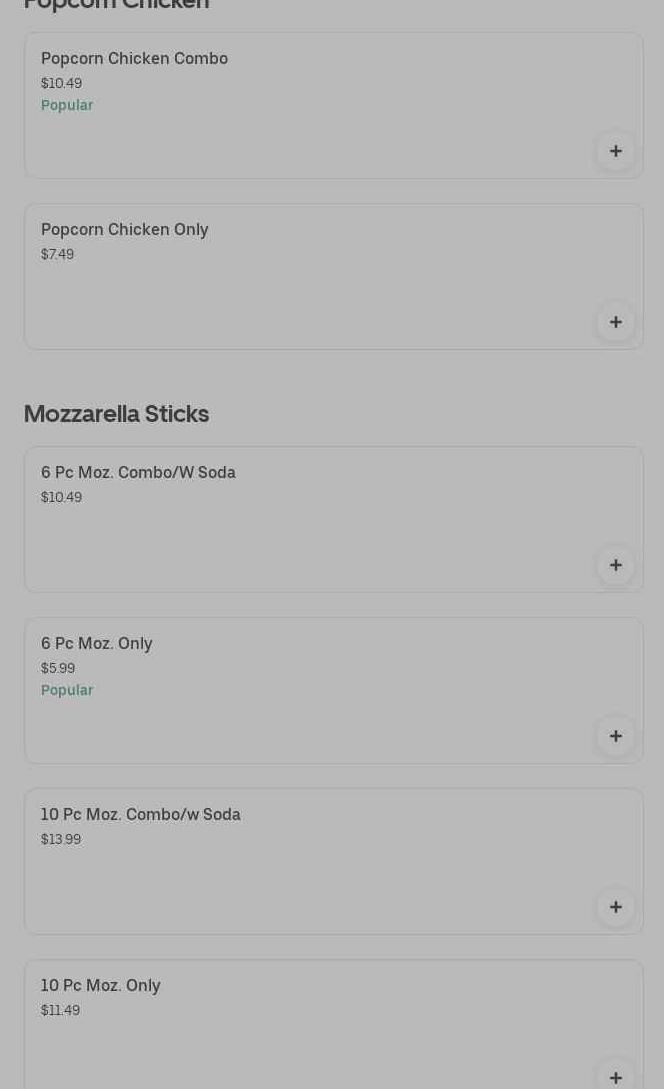The height and width of the screenshot is (1089, 664).
Task: Click the $13.99 price label
Action: (61, 839)
